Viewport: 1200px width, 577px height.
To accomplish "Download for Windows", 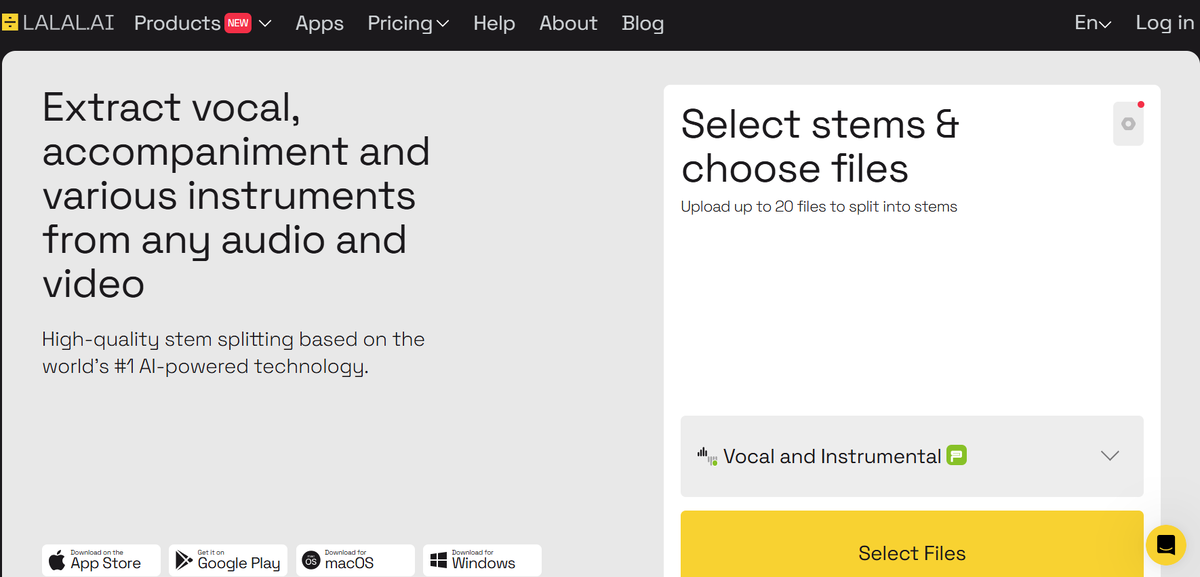I will [482, 560].
